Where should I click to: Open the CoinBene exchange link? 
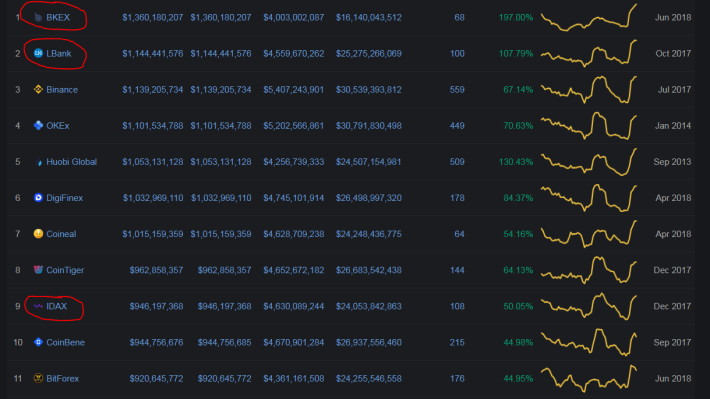pos(66,342)
